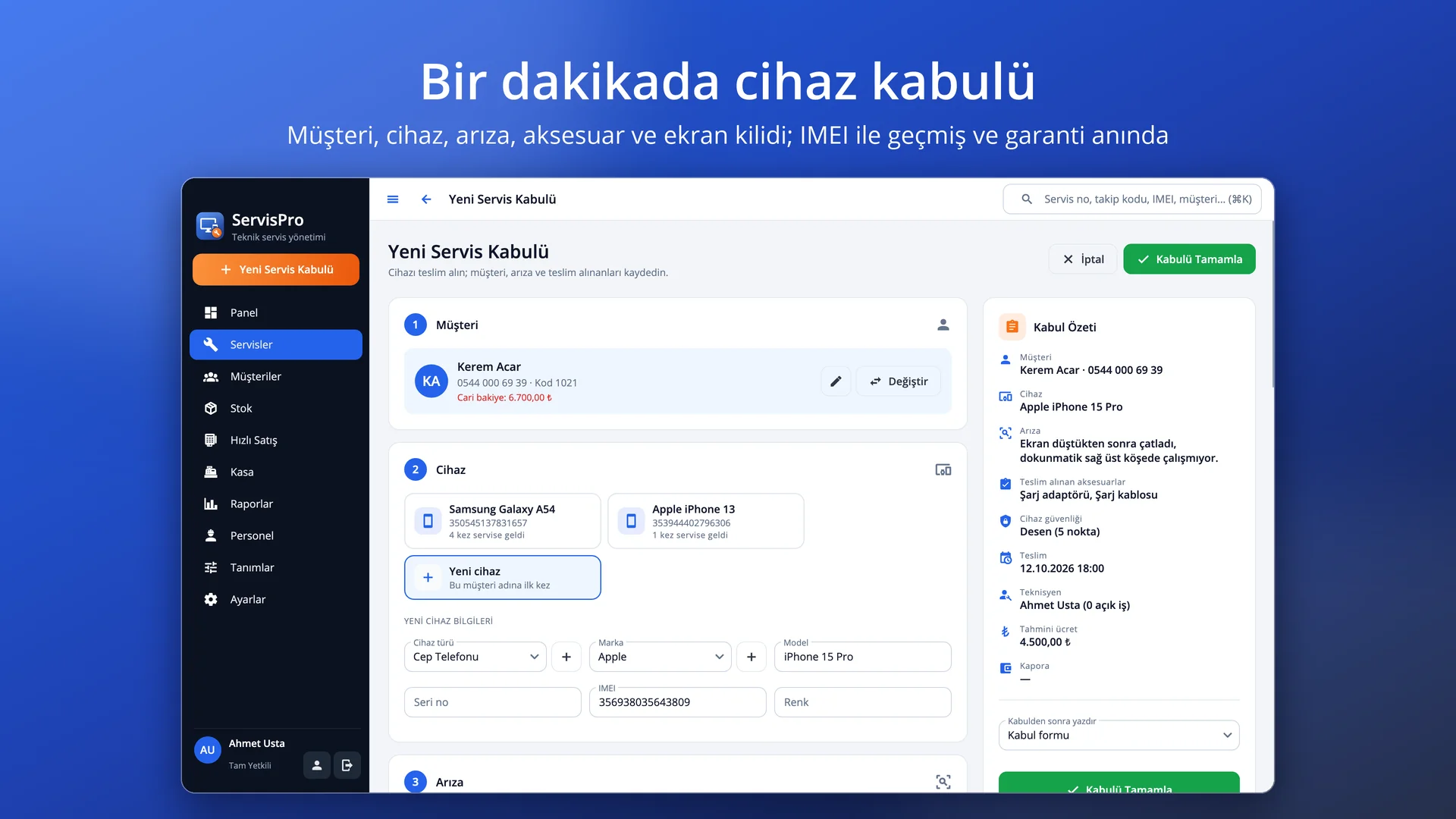Open Kabulden sonra yazdır dropdown
1456x819 pixels.
(1119, 735)
